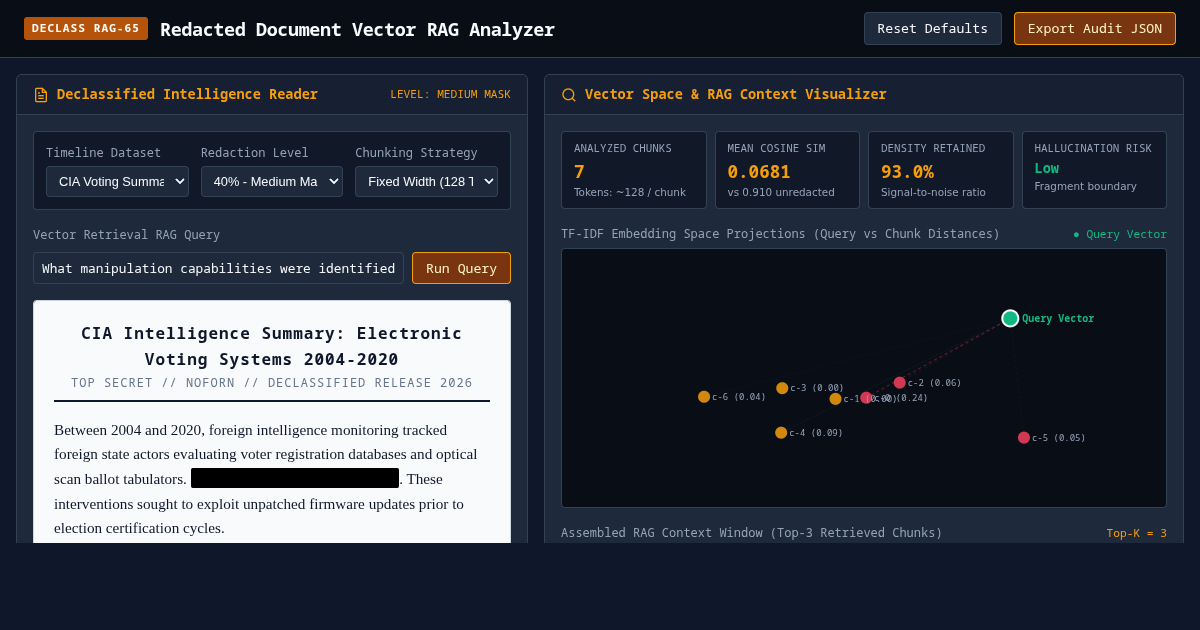The image size is (1200, 630).
Task: Click the Redacted Document Vector RAG Analyzer title
Action: click(357, 29)
